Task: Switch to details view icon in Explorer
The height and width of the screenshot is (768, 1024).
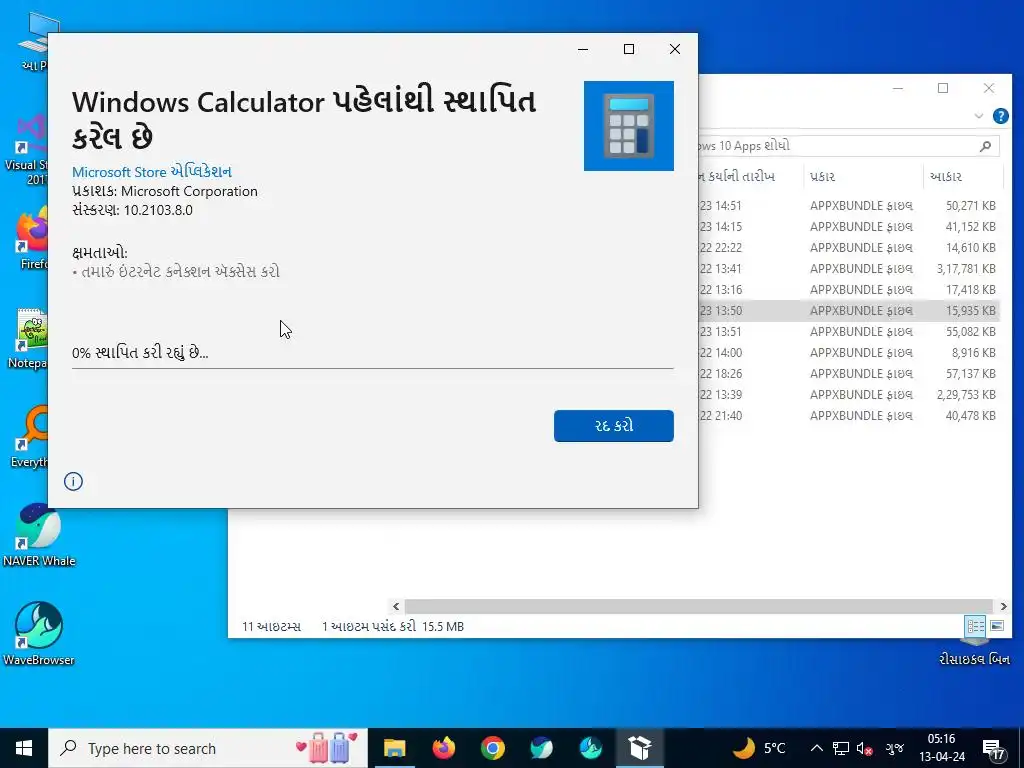Action: [976, 626]
